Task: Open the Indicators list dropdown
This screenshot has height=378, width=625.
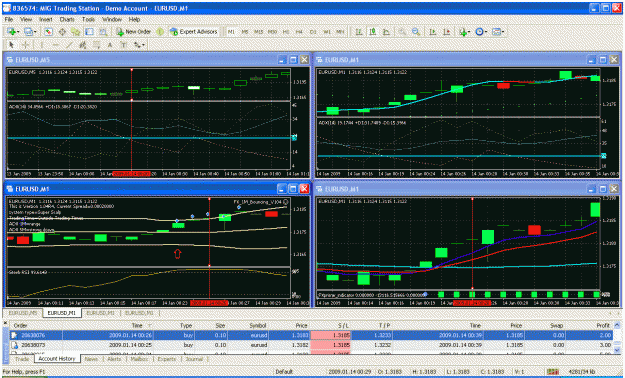Action: [x=464, y=32]
